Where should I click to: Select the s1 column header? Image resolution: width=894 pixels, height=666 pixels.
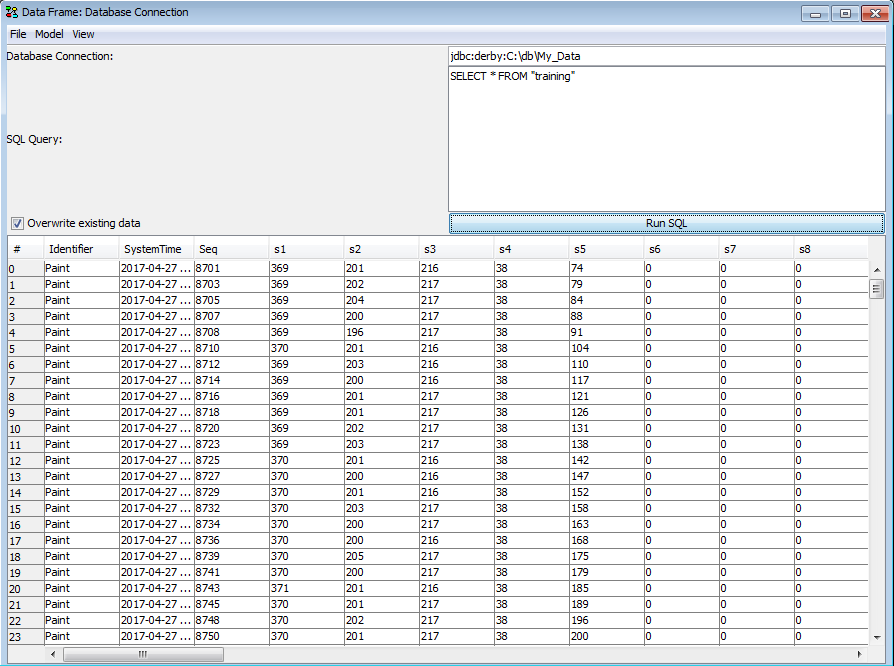307,249
